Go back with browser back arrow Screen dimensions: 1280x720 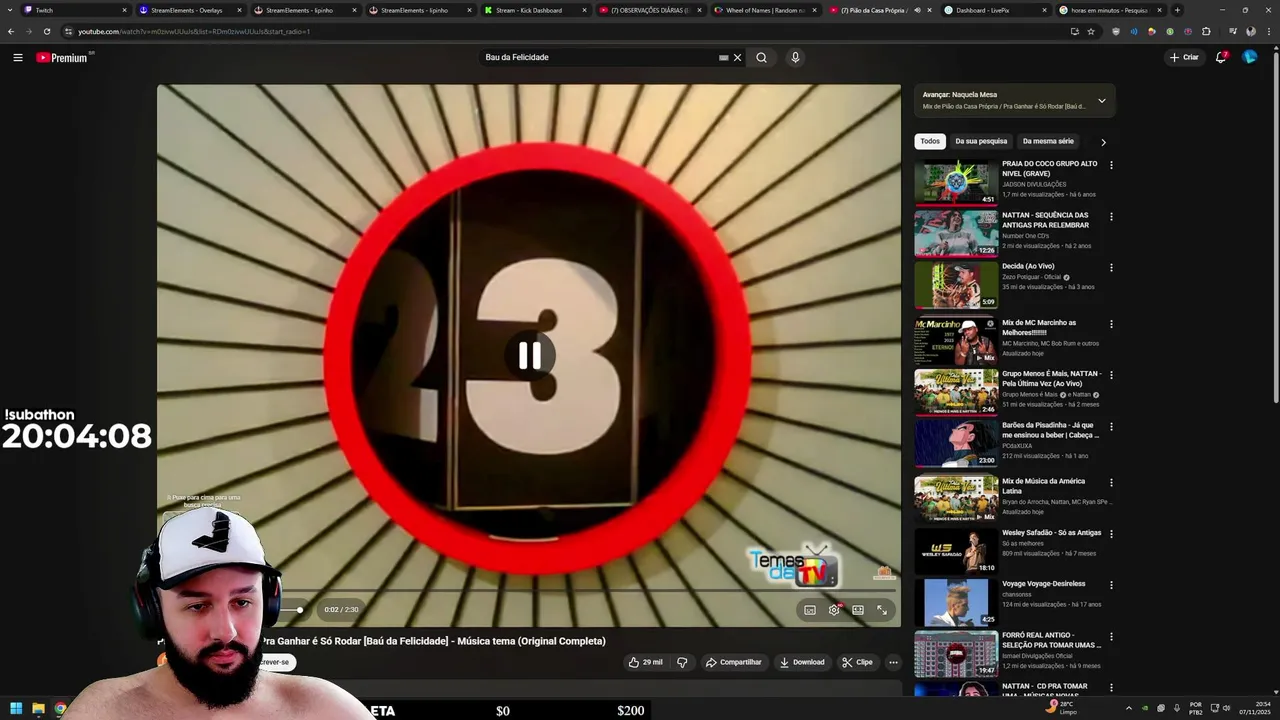pyautogui.click(x=11, y=31)
